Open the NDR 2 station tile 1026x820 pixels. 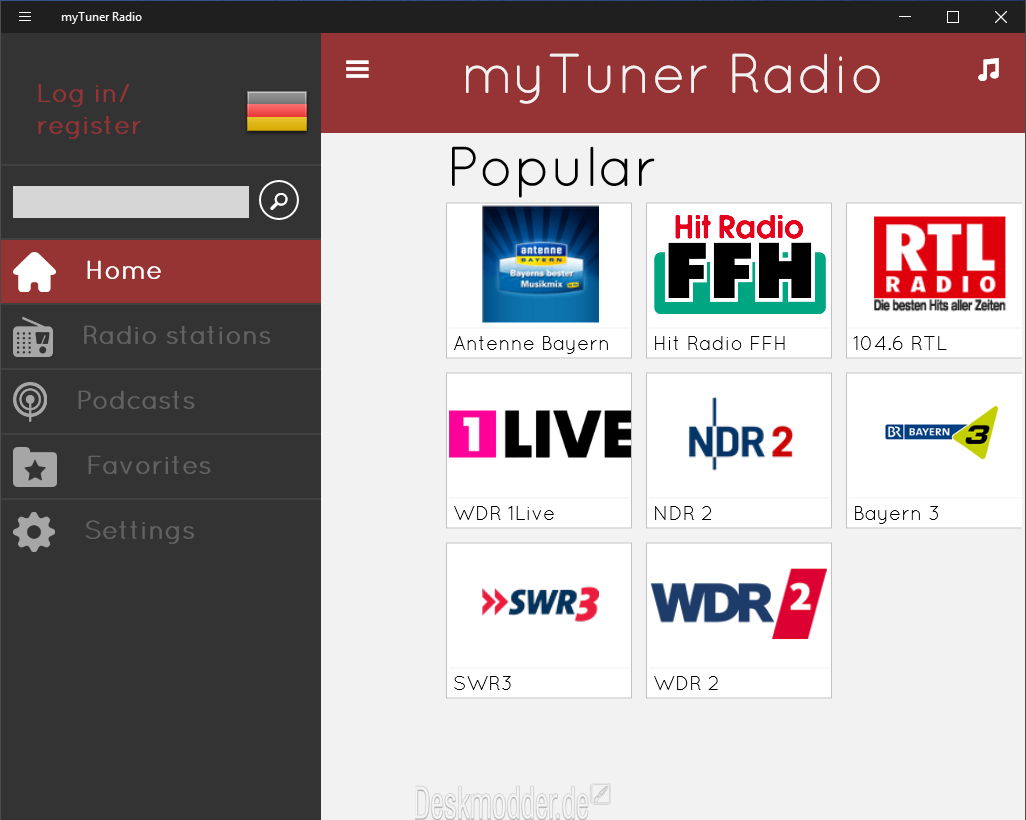(738, 435)
